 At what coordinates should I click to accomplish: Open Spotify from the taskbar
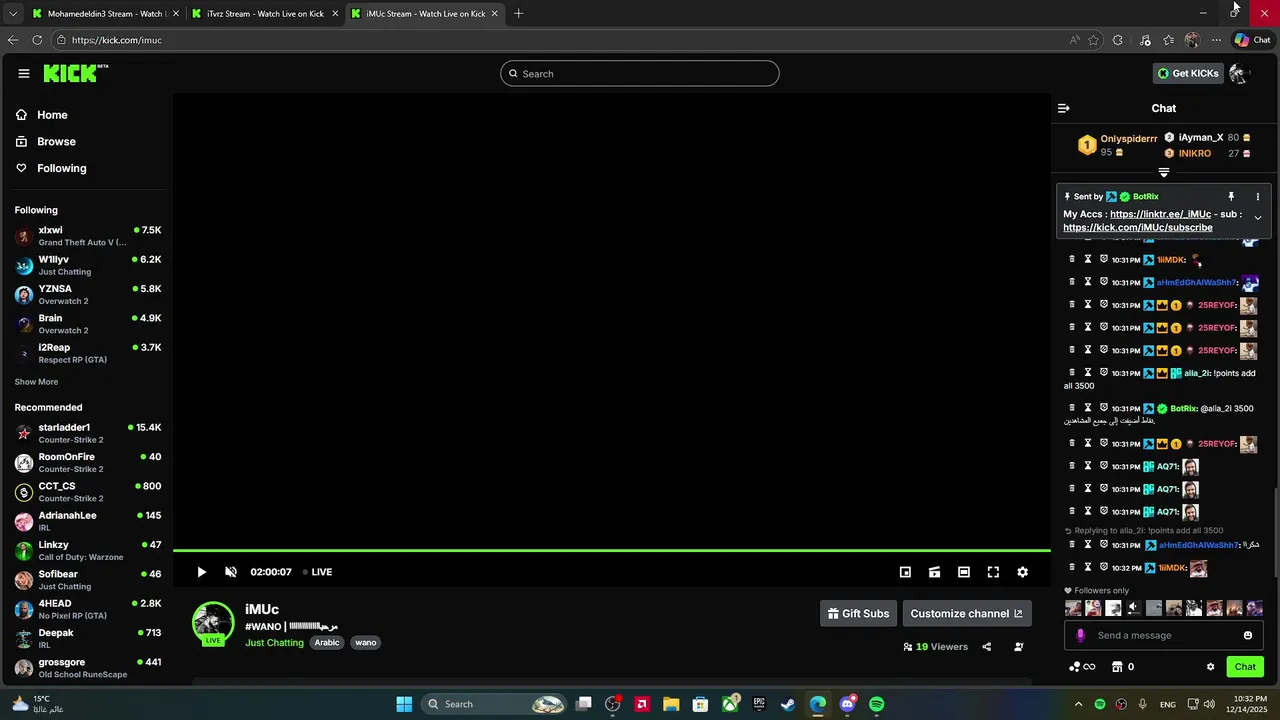876,704
